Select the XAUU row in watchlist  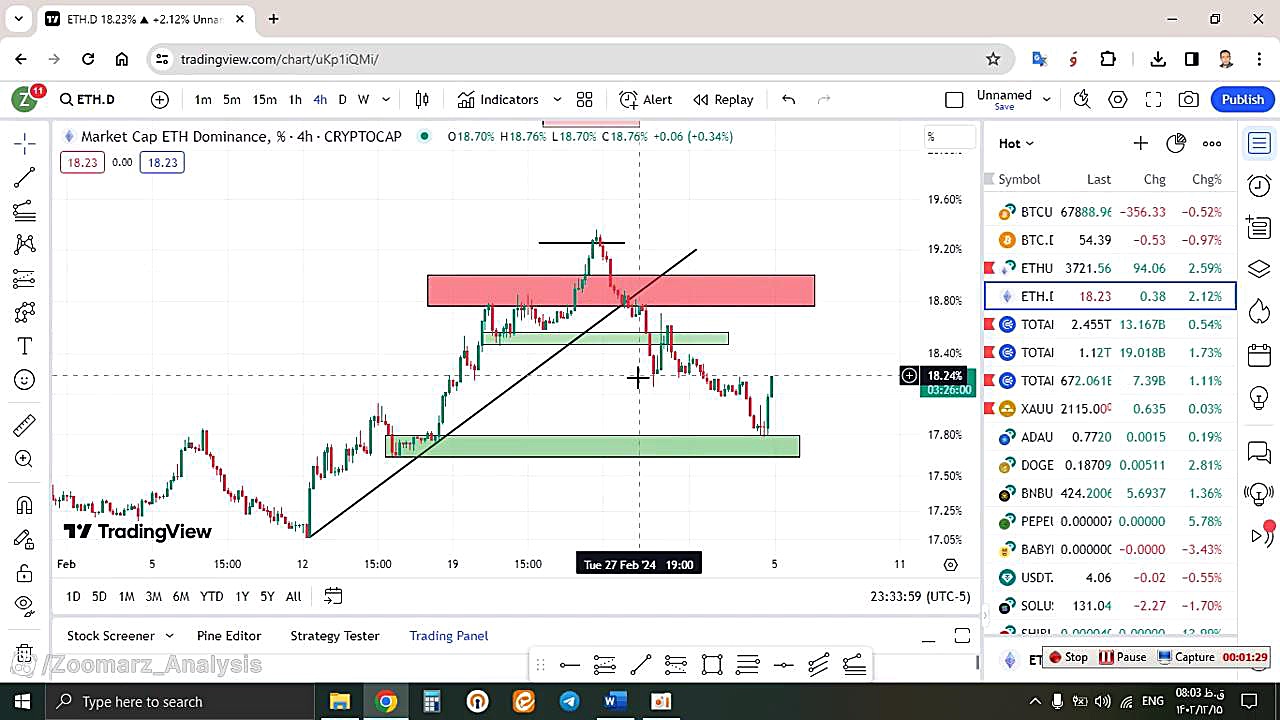tap(1110, 409)
